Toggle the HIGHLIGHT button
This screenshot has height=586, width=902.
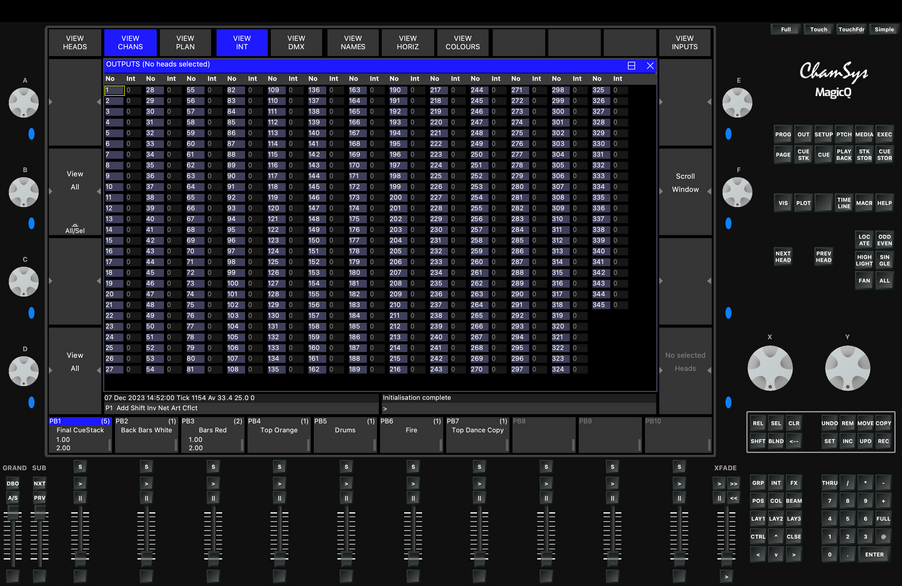coord(864,261)
